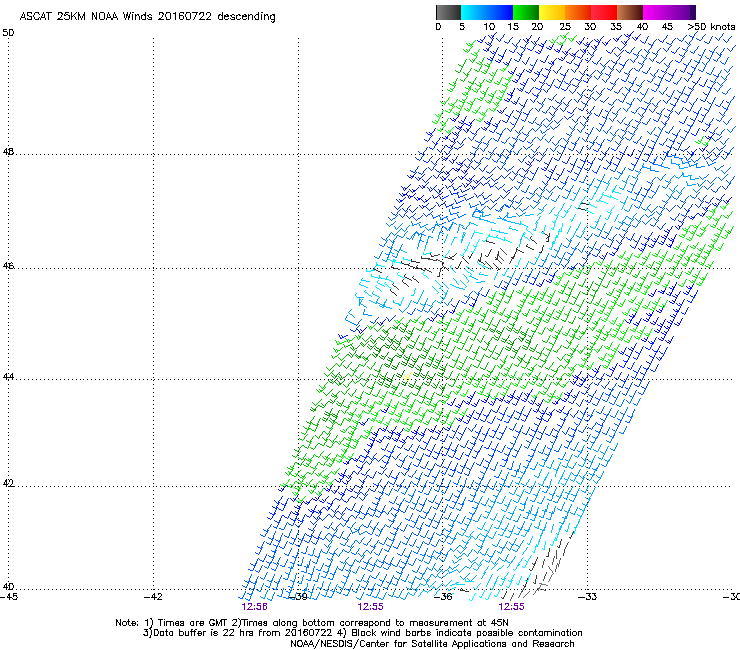This screenshot has width=740, height=650.
Task: Pick the brown 35-40 knots legend segment
Action: coord(630,12)
